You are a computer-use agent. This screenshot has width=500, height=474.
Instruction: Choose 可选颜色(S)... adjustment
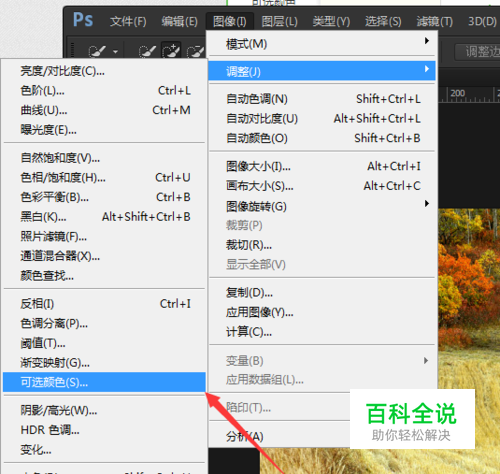[104, 382]
